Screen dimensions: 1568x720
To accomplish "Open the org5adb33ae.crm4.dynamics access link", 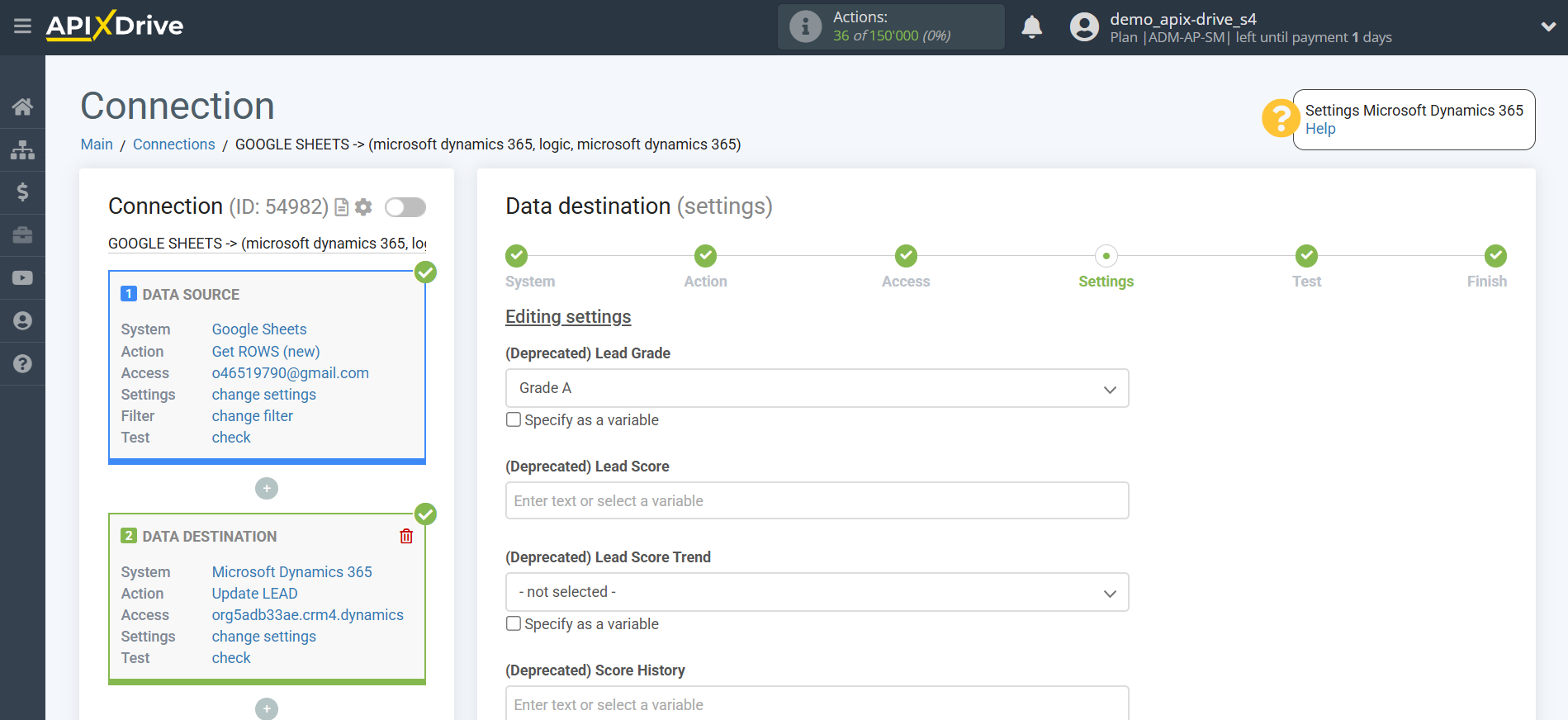I will coord(308,615).
